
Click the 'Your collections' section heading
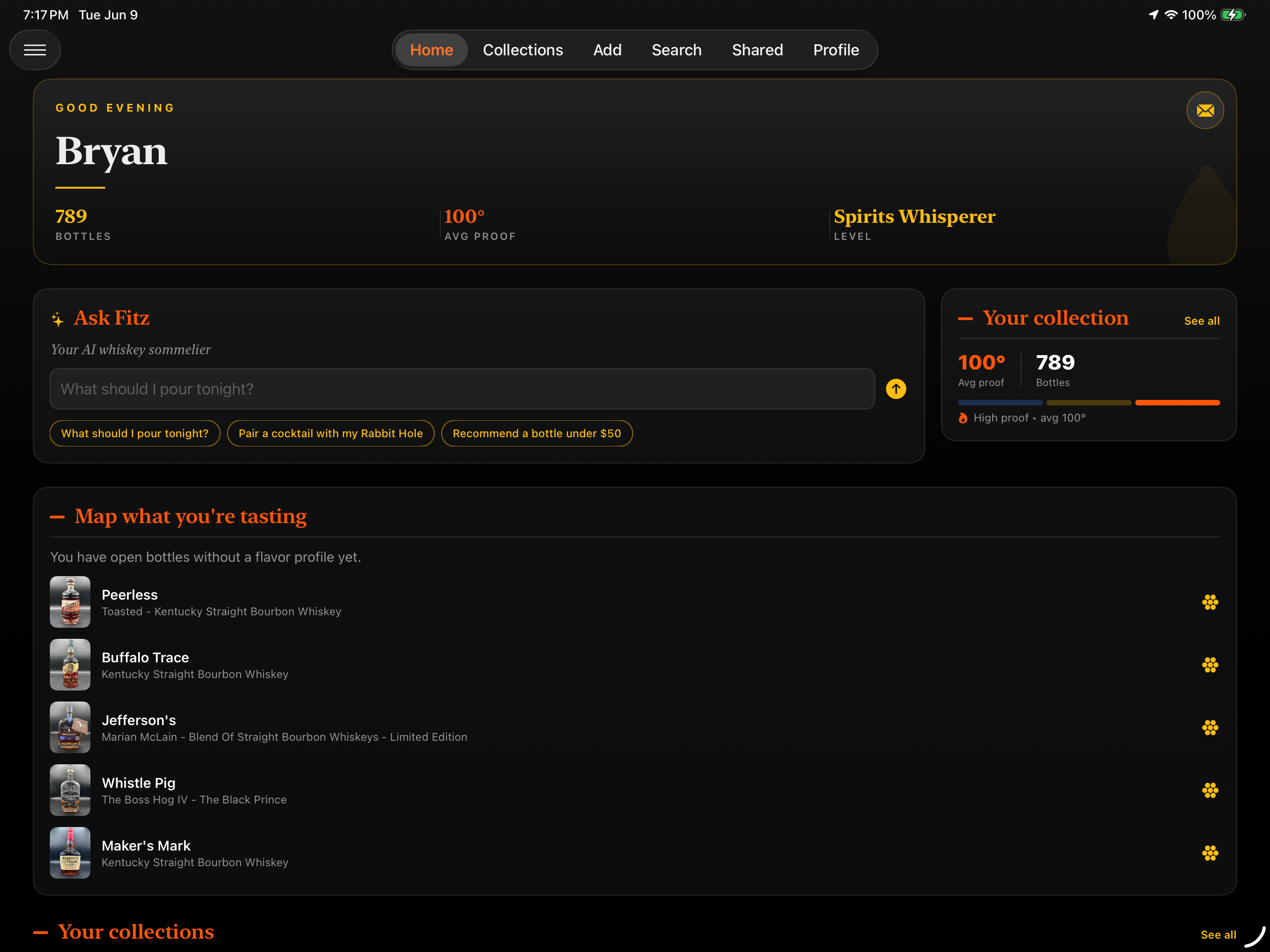coord(136,932)
